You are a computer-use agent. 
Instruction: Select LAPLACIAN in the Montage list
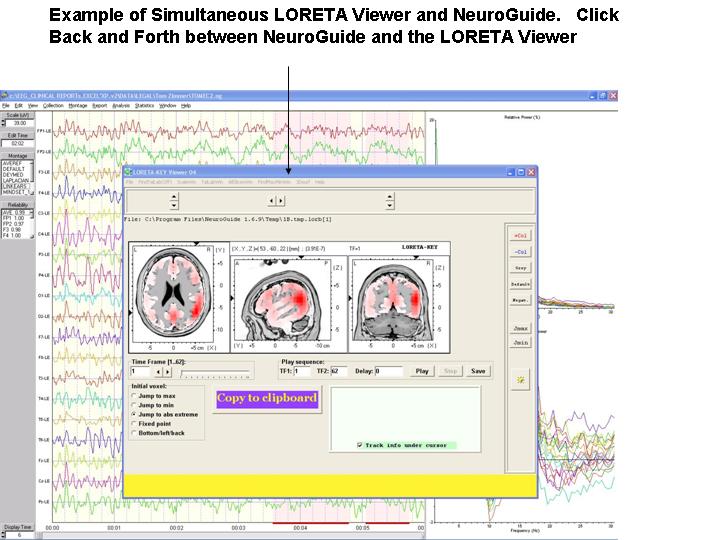coord(15,180)
